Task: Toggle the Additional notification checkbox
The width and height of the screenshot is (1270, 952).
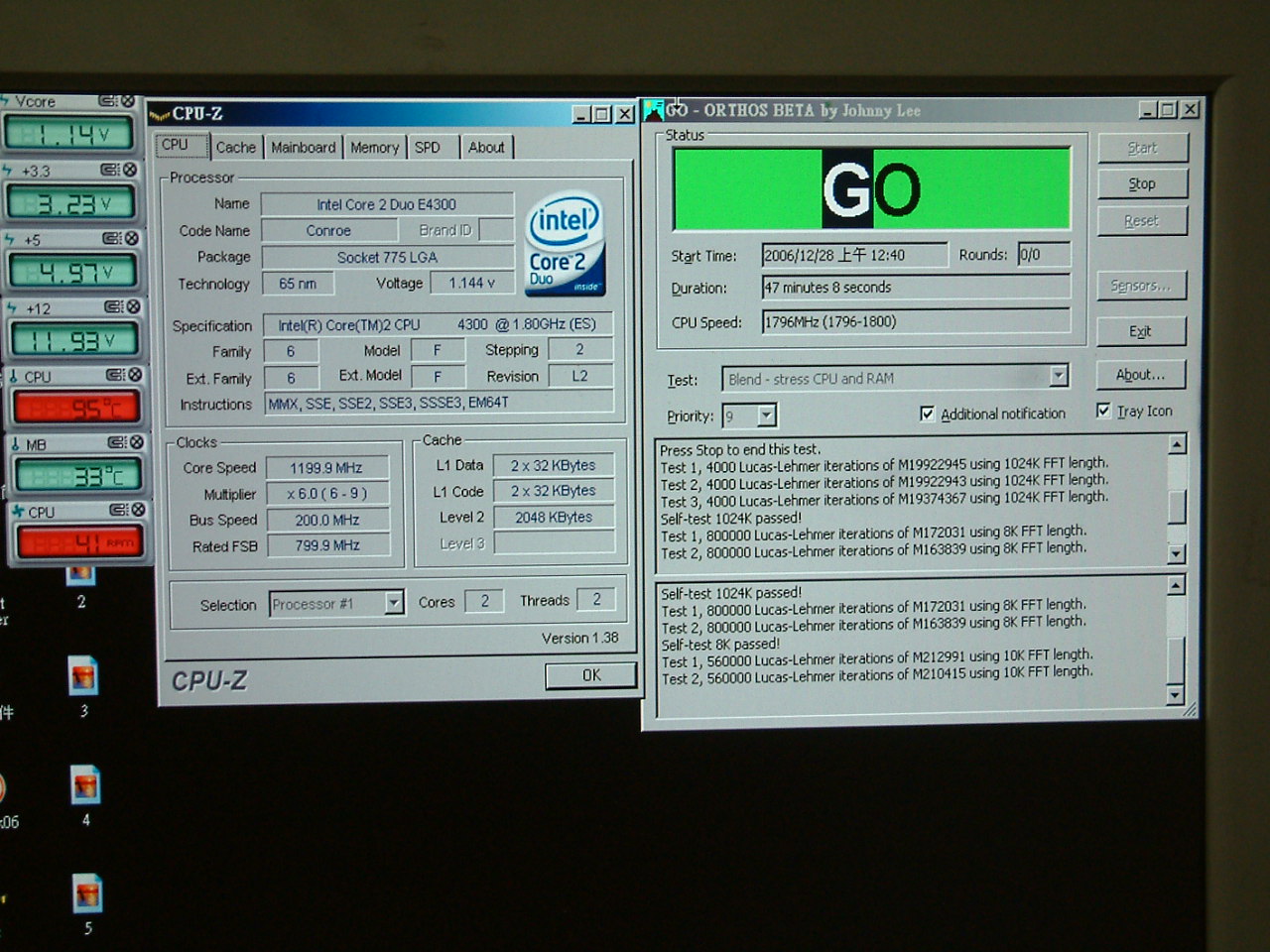Action: pyautogui.click(x=927, y=414)
